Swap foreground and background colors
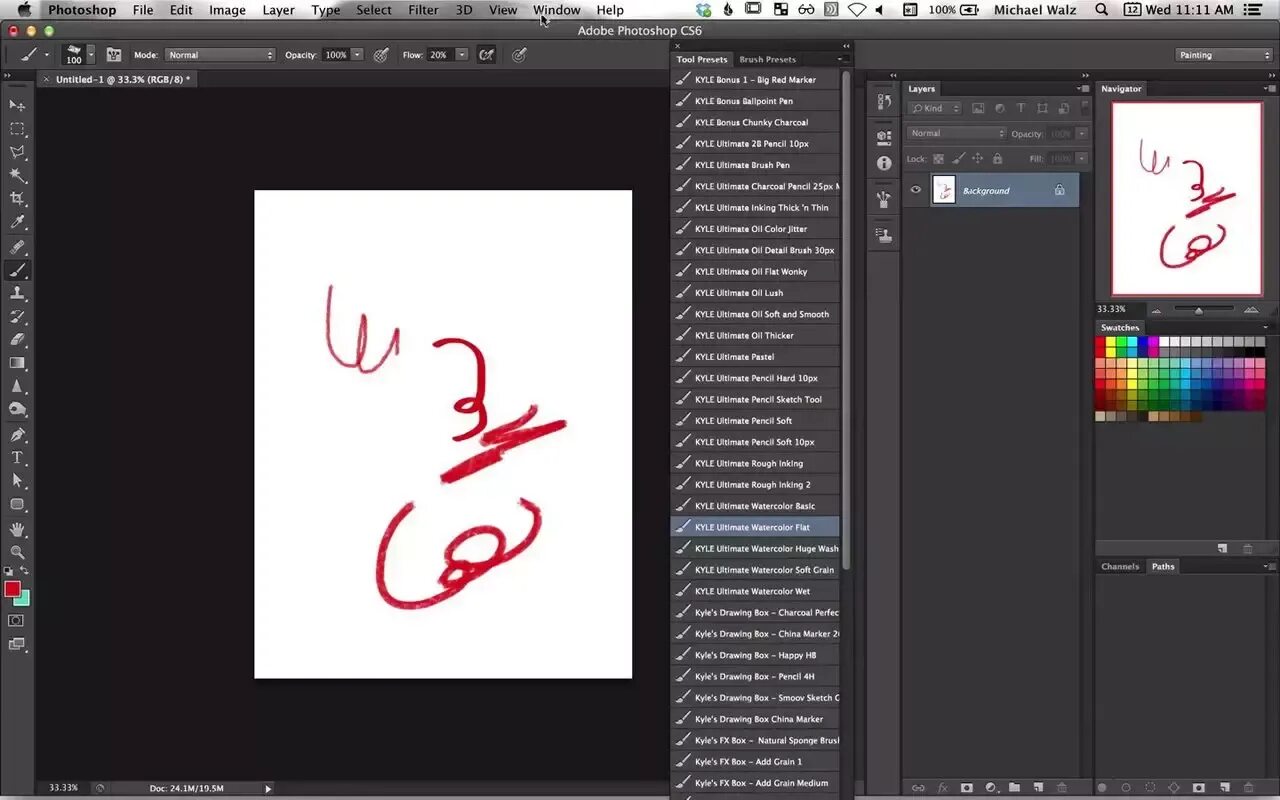The height and width of the screenshot is (800, 1280). click(x=25, y=571)
